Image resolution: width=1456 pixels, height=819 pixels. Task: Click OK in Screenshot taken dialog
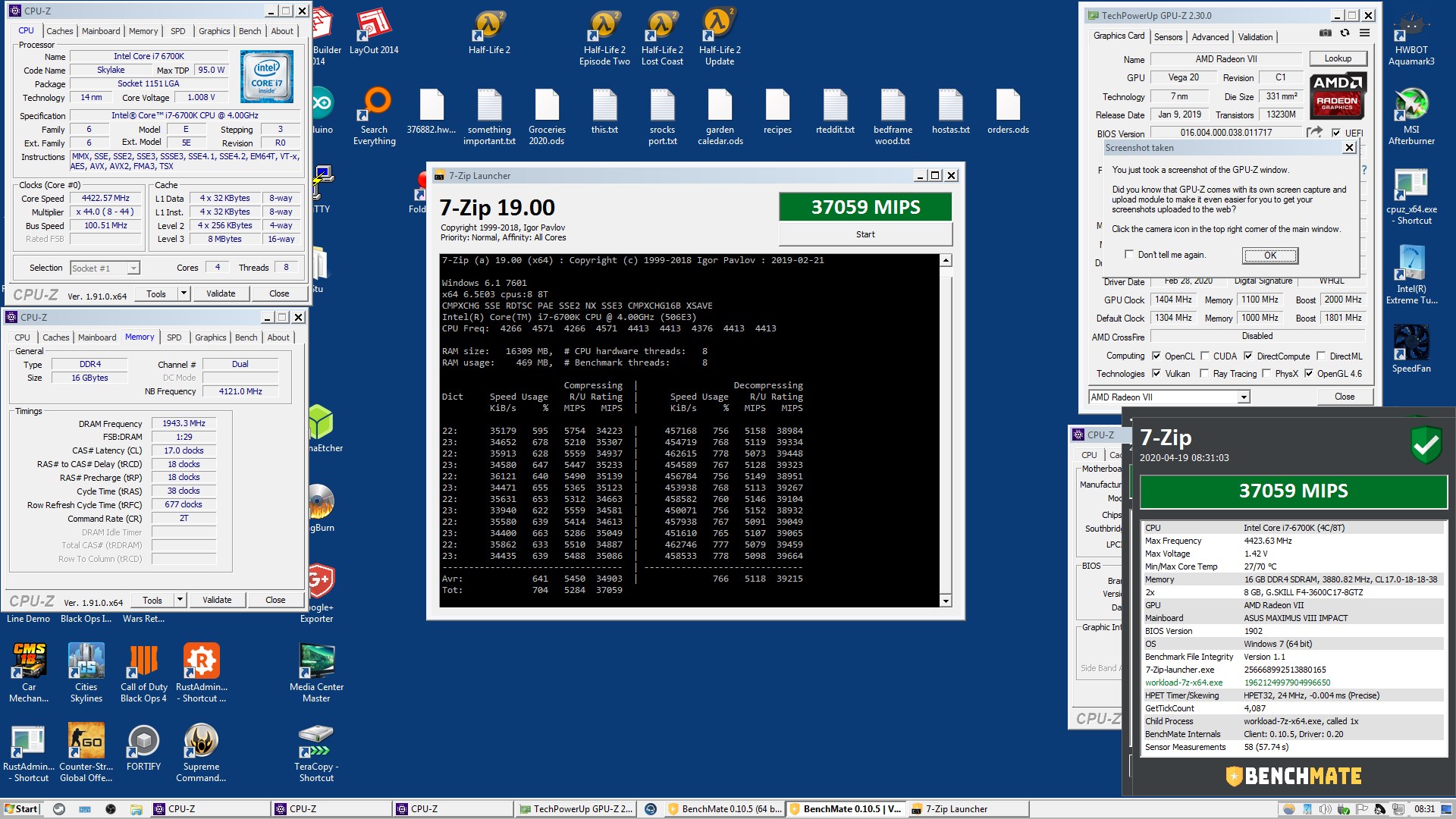(1270, 256)
